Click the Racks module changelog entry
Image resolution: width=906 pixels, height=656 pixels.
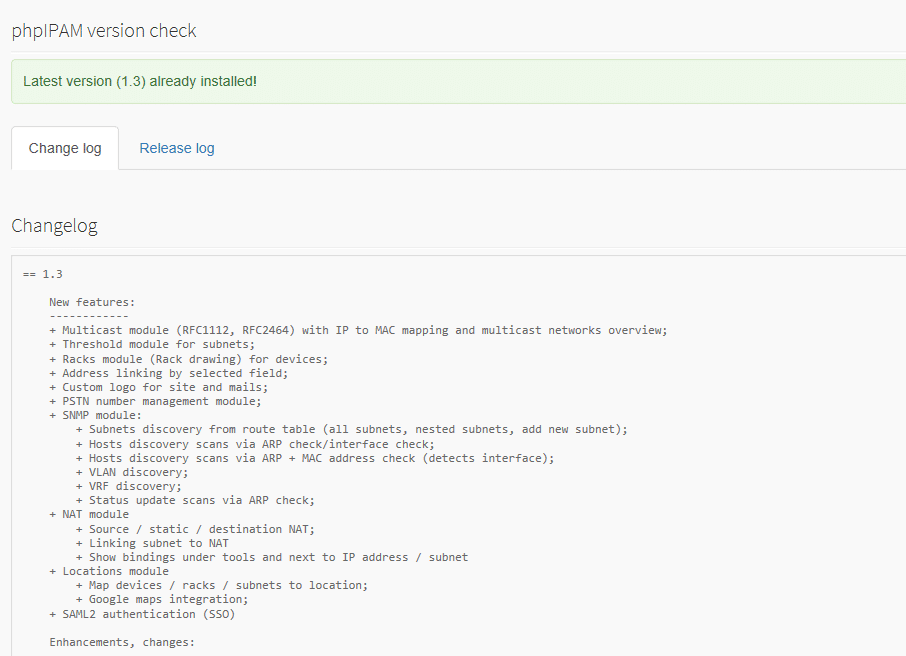[x=188, y=359]
